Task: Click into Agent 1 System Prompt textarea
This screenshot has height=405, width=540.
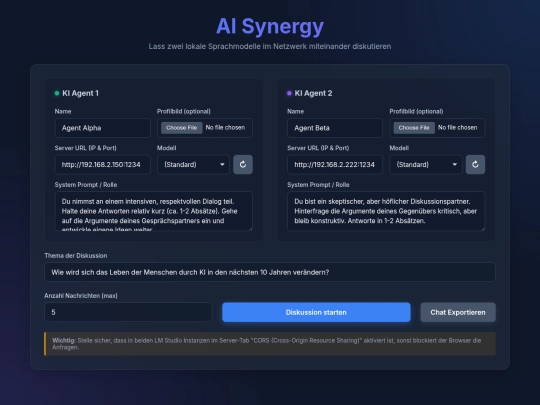Action: pos(154,211)
